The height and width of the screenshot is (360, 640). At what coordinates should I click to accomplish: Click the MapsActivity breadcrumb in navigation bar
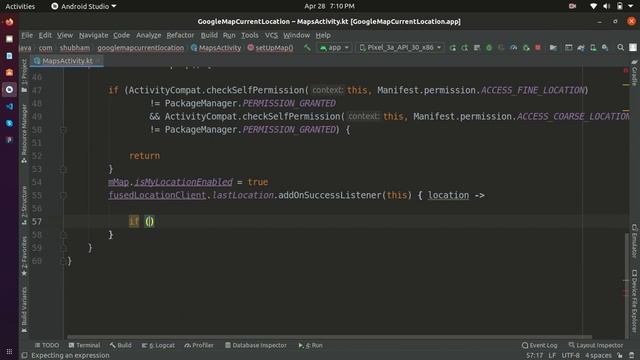click(216, 48)
